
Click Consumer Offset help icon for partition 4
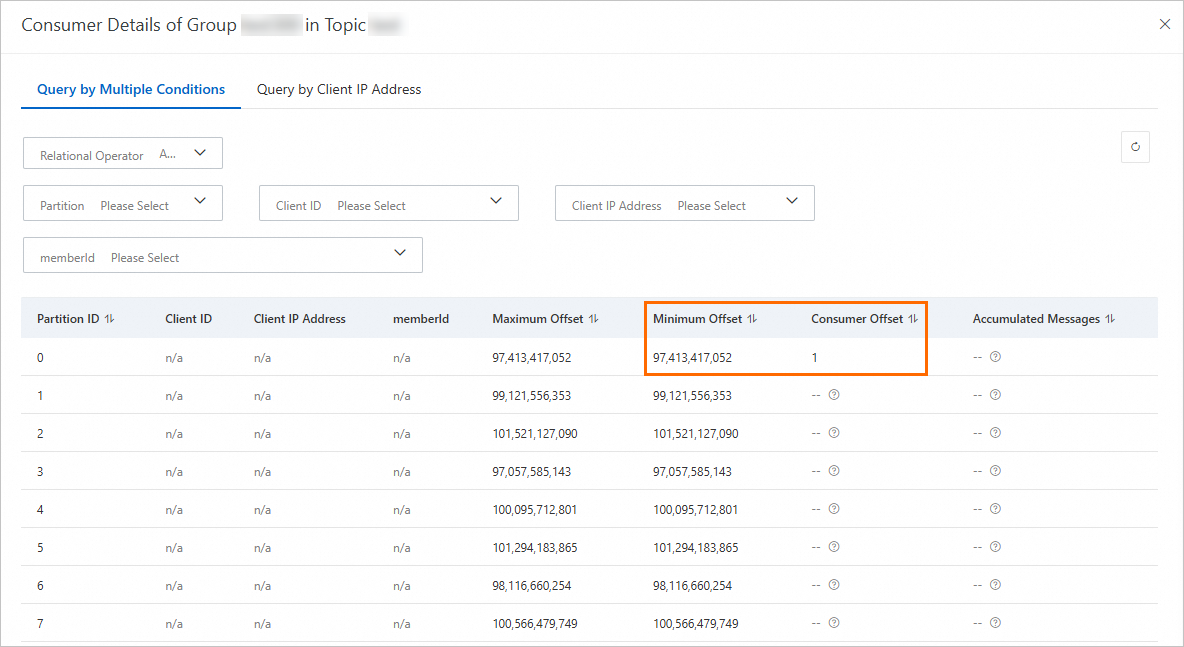(834, 508)
